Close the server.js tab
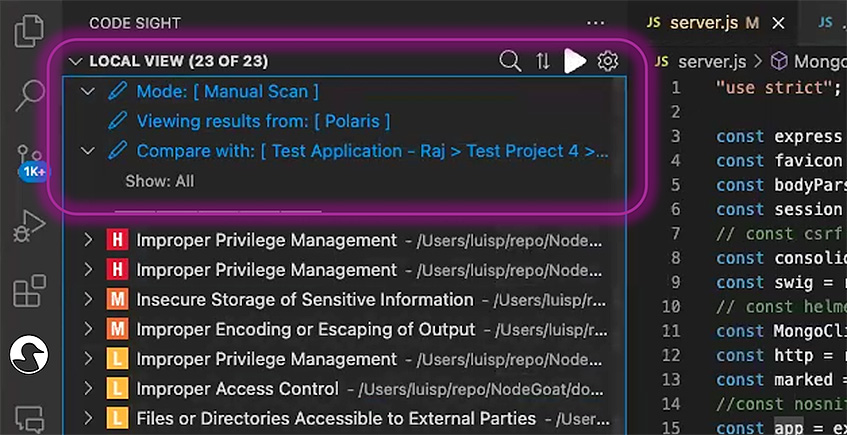 coord(779,22)
